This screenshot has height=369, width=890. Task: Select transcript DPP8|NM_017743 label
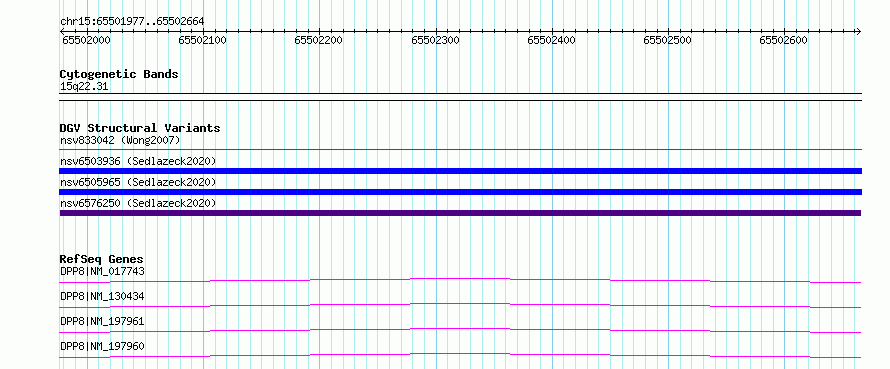coord(102,271)
